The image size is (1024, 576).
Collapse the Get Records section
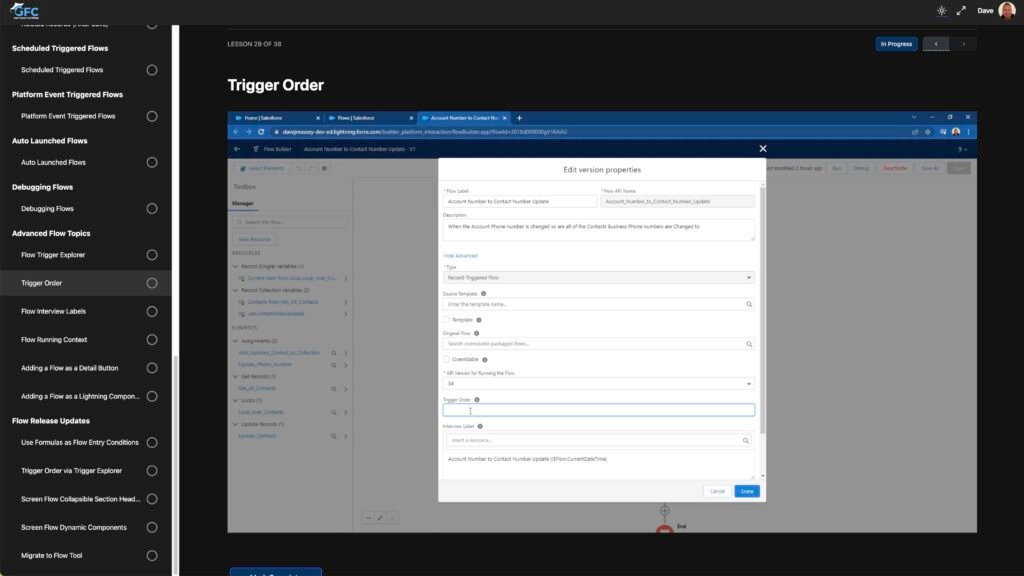click(x=236, y=377)
